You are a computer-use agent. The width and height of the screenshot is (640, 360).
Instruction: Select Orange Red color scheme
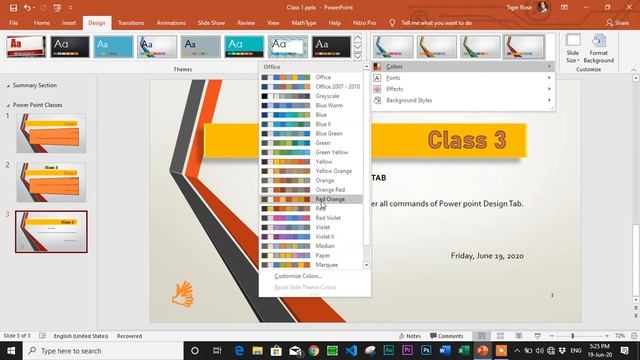coord(311,190)
